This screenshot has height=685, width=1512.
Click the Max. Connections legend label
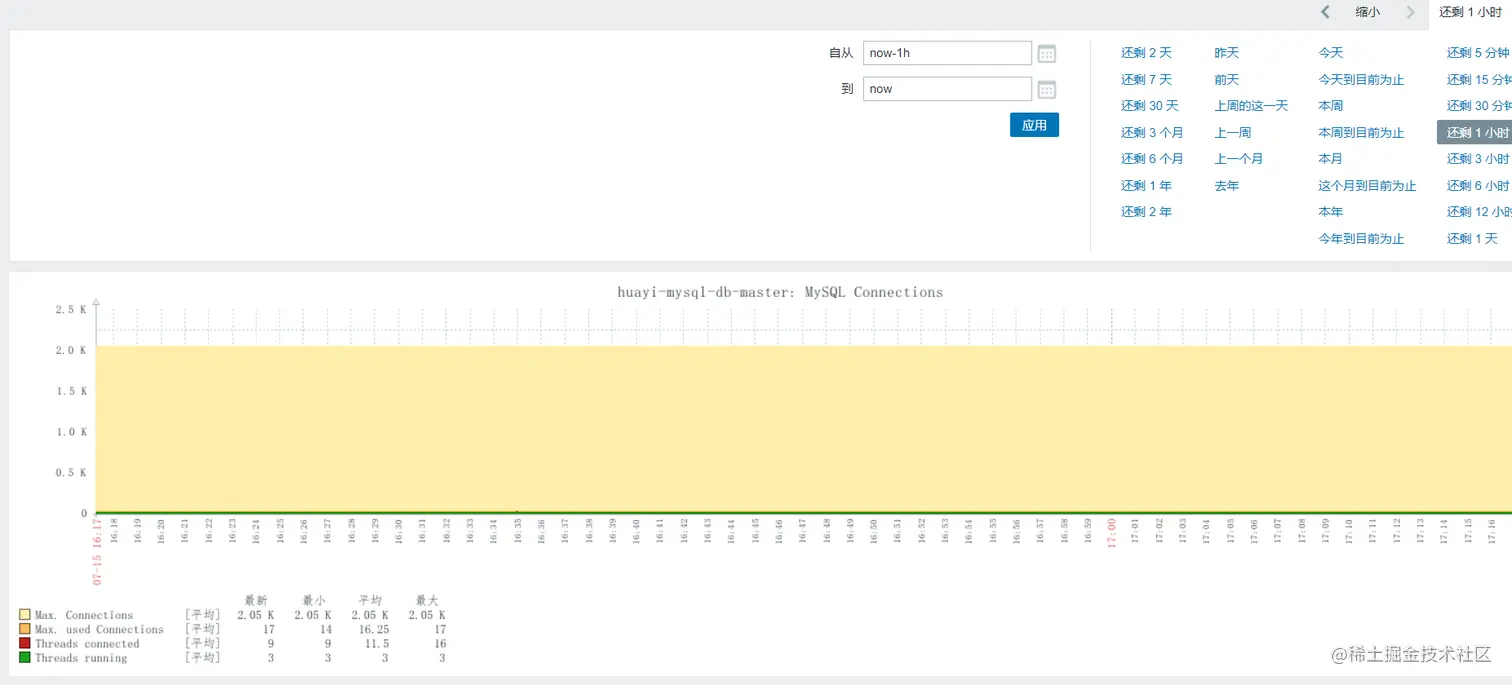pos(84,615)
